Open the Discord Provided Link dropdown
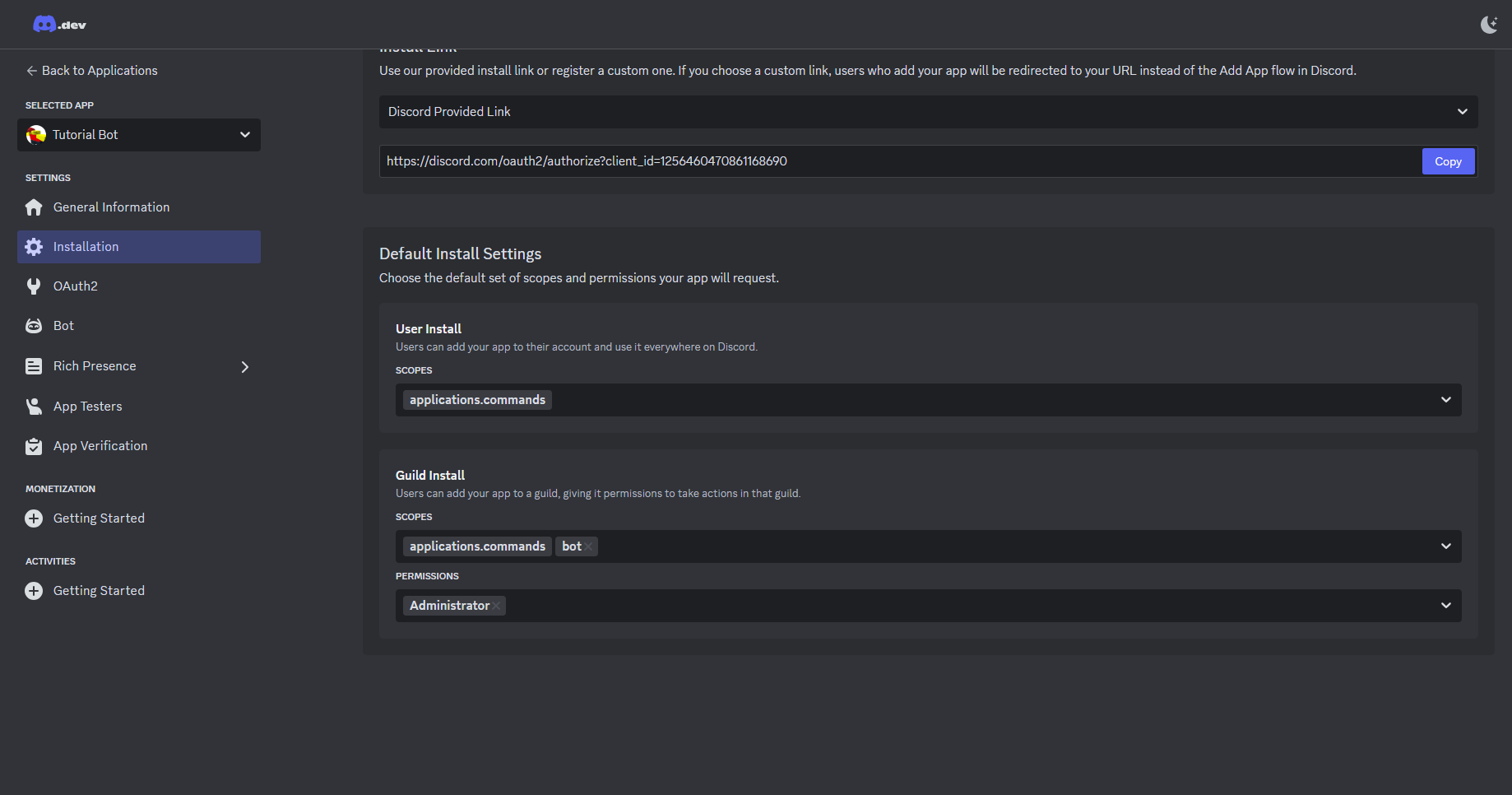Screen dimensions: 1512x795 coord(1462,112)
